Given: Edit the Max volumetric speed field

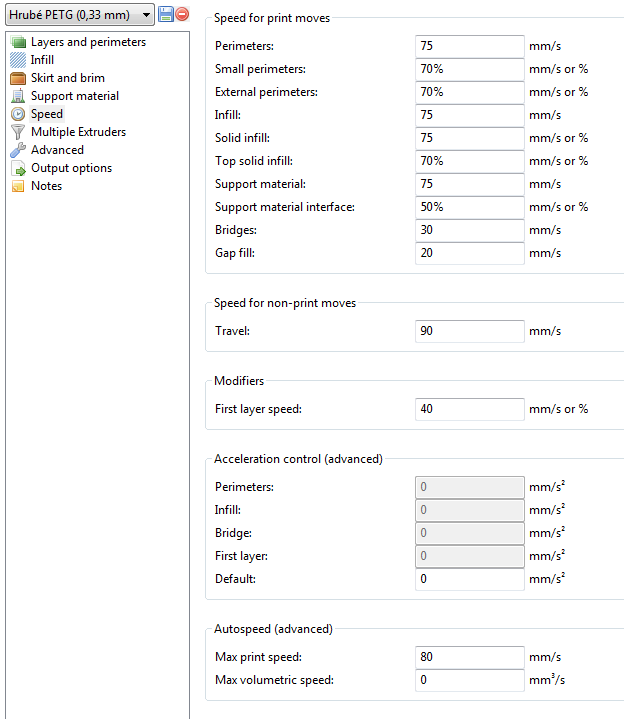Looking at the screenshot, I should click(469, 680).
